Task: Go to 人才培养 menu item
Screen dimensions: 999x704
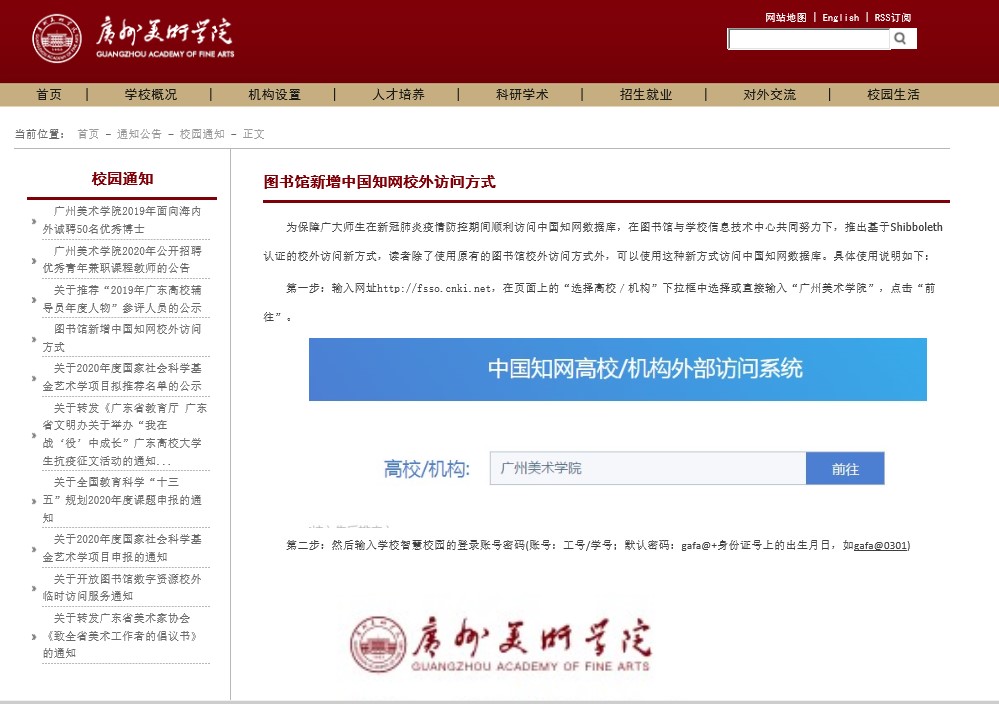Action: [x=398, y=95]
